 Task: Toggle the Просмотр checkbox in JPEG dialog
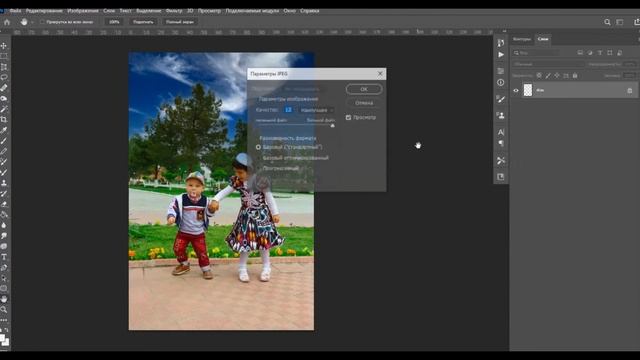pos(348,118)
